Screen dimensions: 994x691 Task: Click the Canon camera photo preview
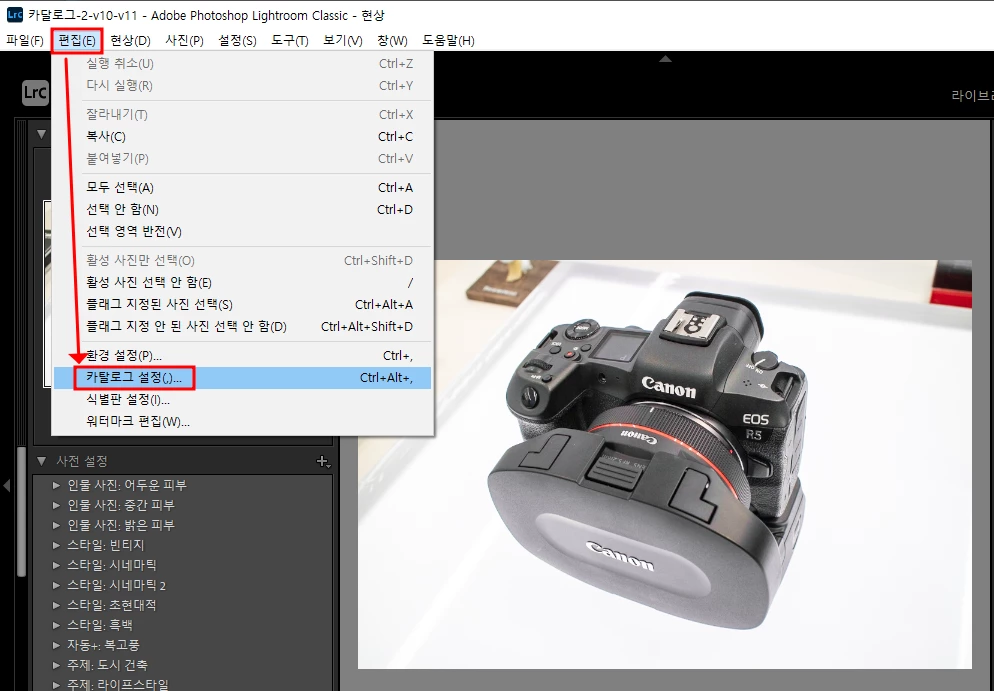pos(664,464)
